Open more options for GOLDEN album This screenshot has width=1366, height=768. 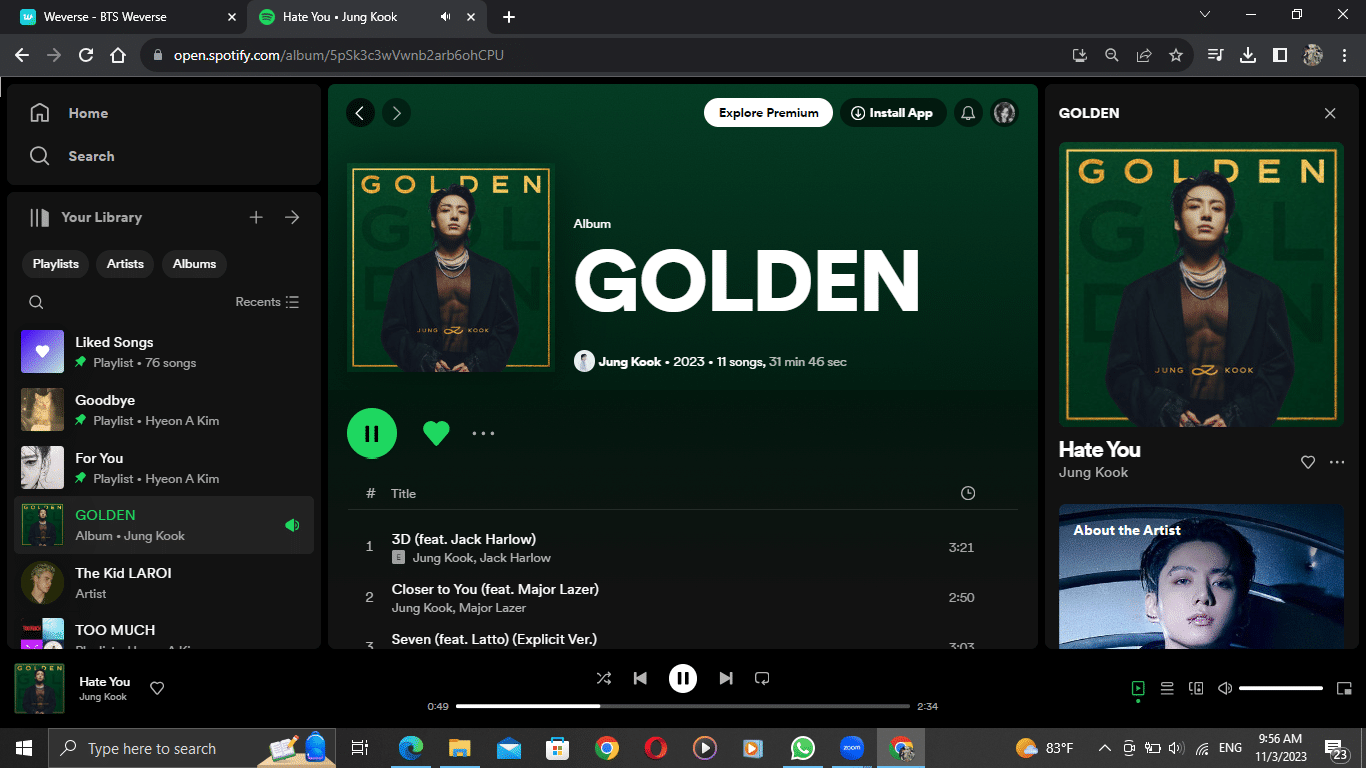click(x=483, y=433)
